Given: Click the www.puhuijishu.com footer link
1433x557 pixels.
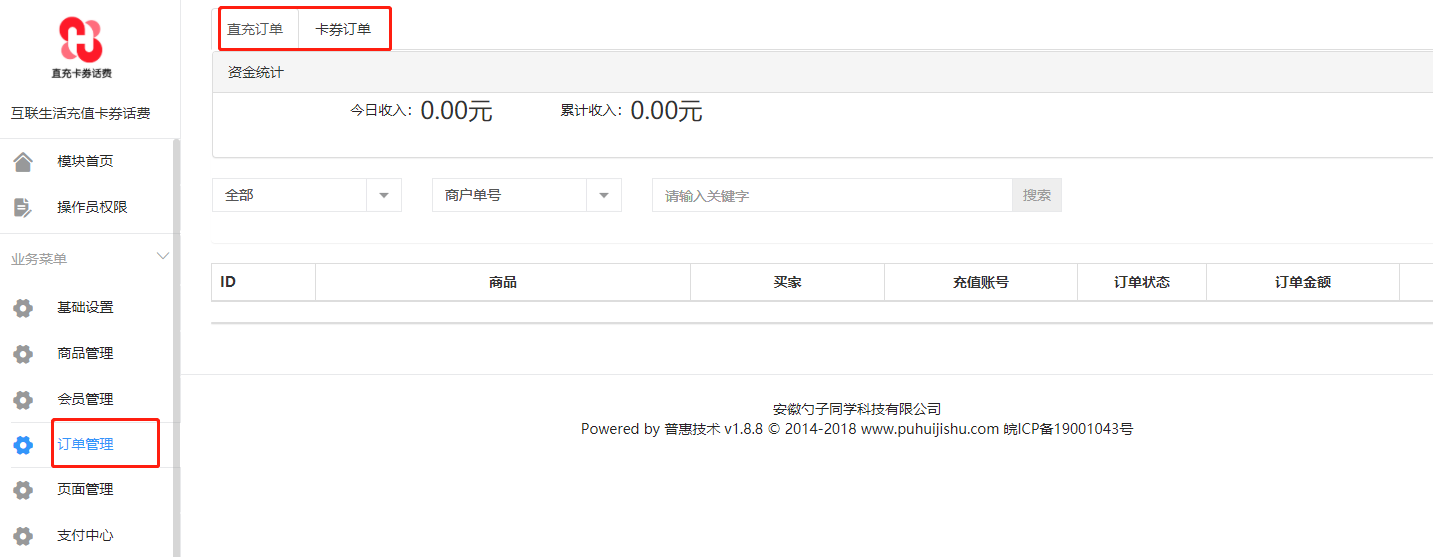Looking at the screenshot, I should point(930,429).
